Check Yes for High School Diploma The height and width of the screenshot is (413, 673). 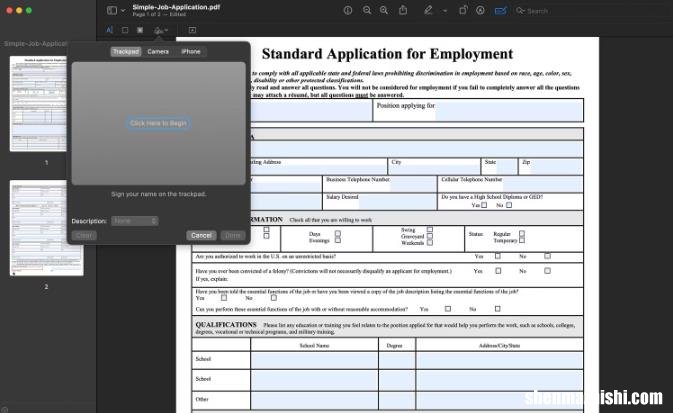pos(484,205)
